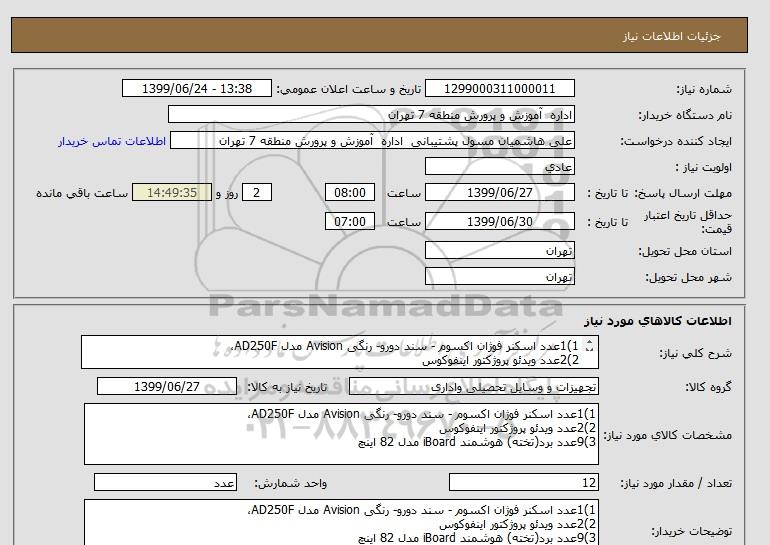Click the جزئیات اطلاعات نیاز header title
The image size is (770, 545).
671,36
